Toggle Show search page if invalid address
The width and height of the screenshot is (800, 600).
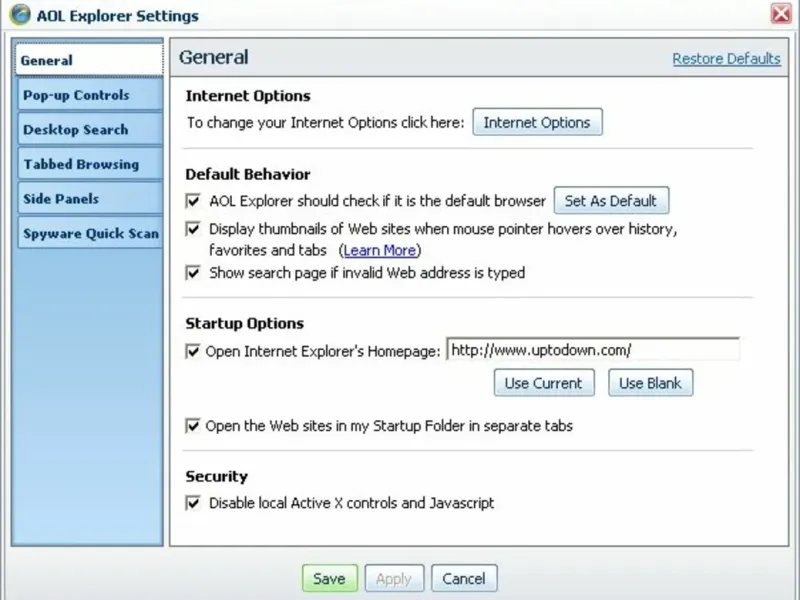pos(193,272)
